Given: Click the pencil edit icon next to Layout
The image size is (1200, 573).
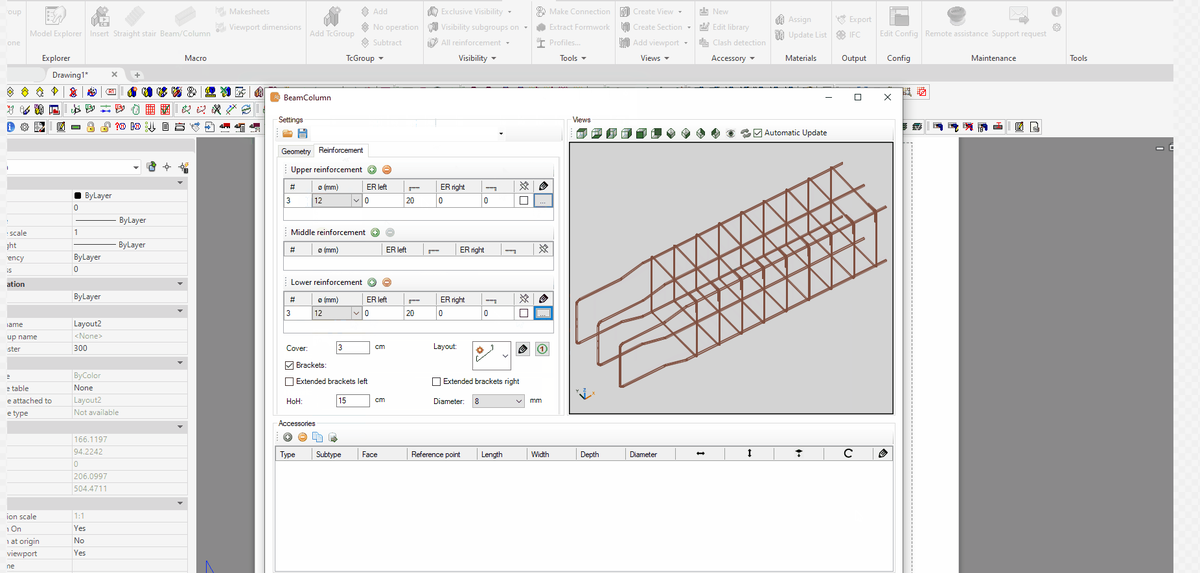Looking at the screenshot, I should [x=525, y=349].
